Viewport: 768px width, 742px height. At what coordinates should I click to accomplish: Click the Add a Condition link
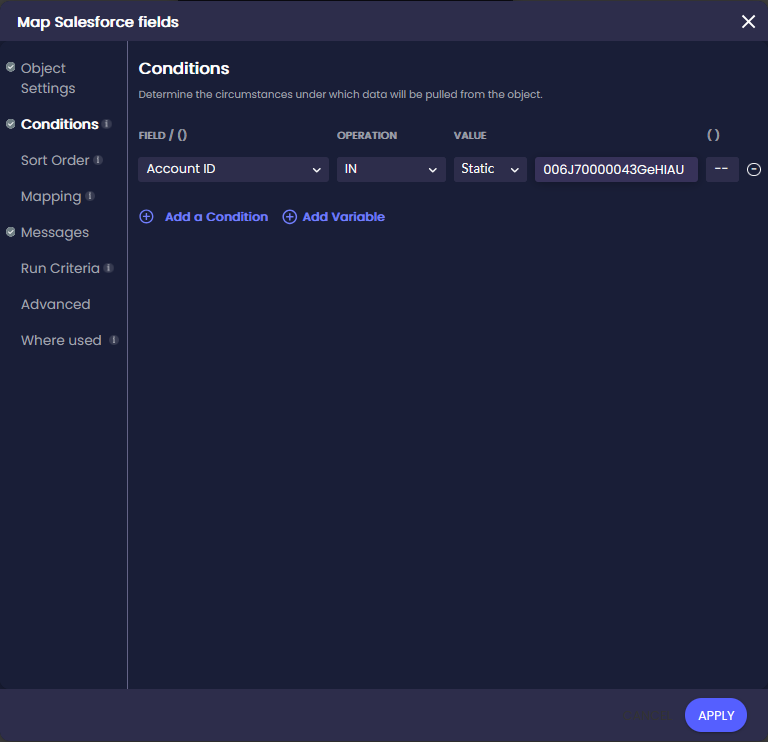coord(216,217)
